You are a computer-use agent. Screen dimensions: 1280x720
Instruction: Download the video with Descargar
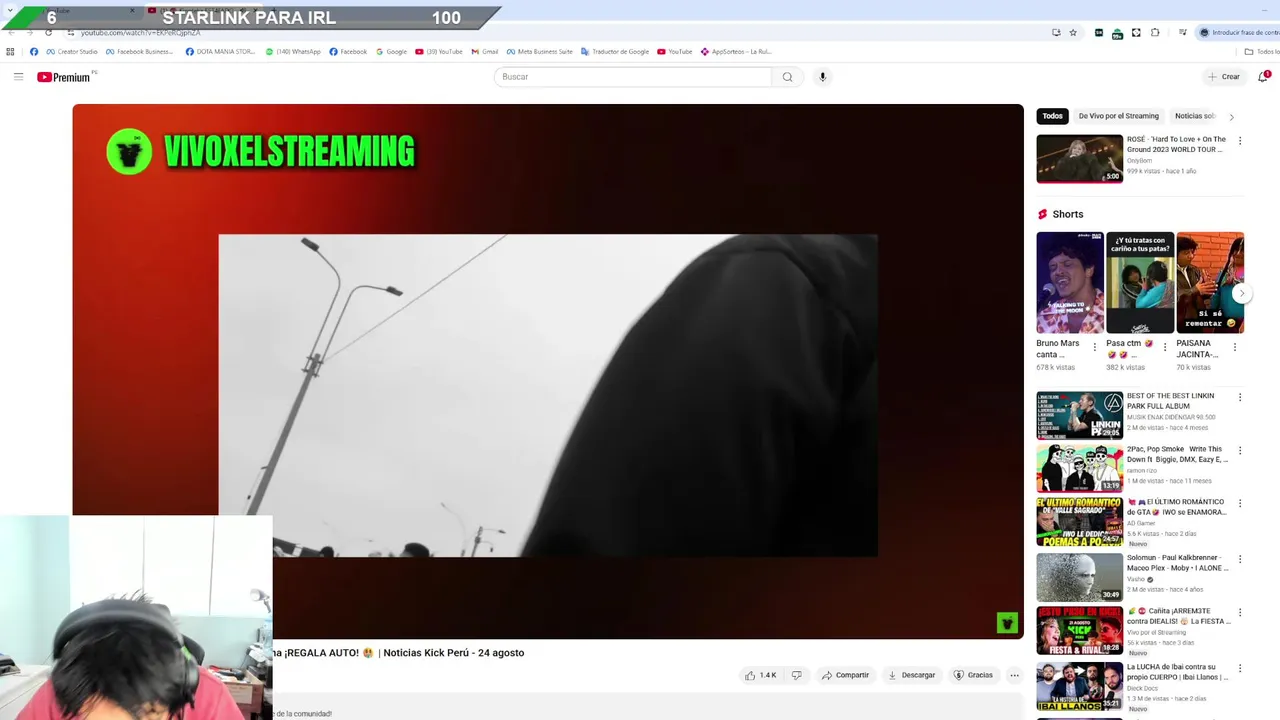(911, 675)
